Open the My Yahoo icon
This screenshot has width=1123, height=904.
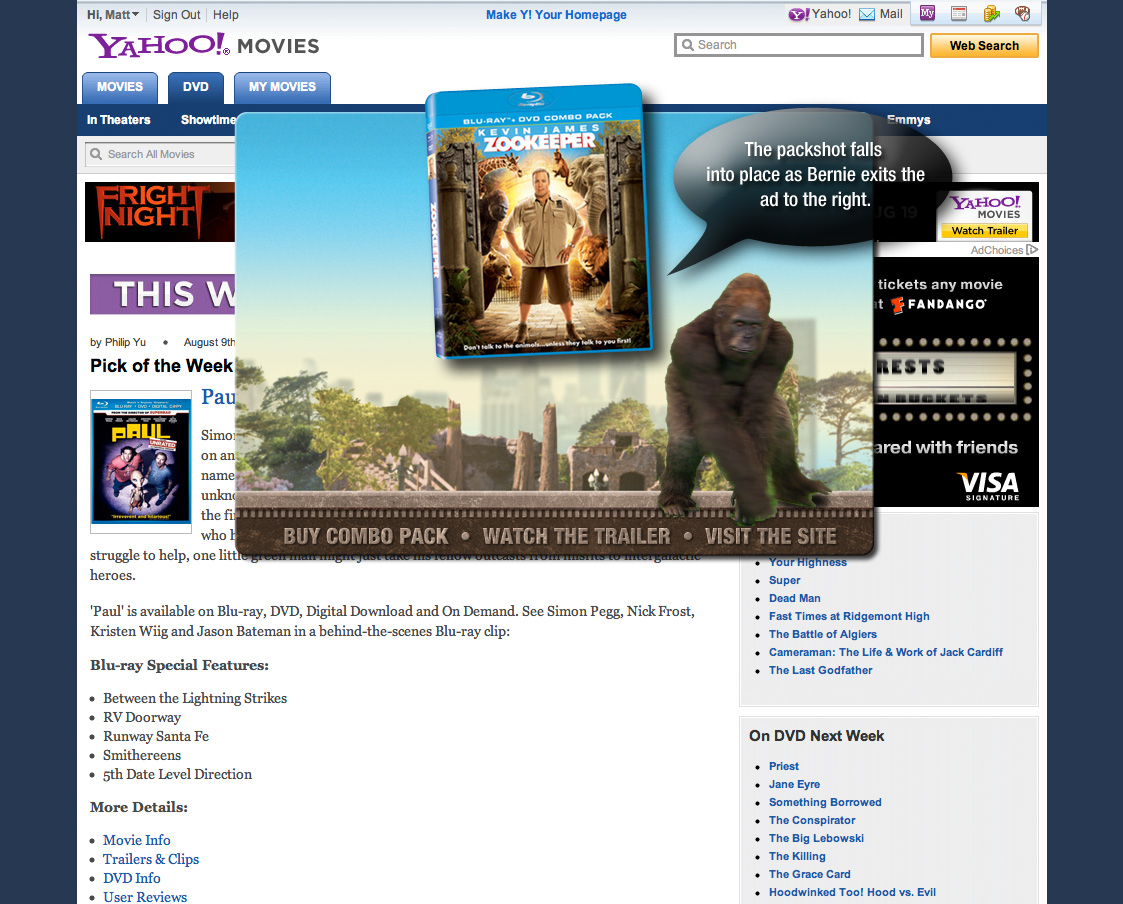pos(927,13)
